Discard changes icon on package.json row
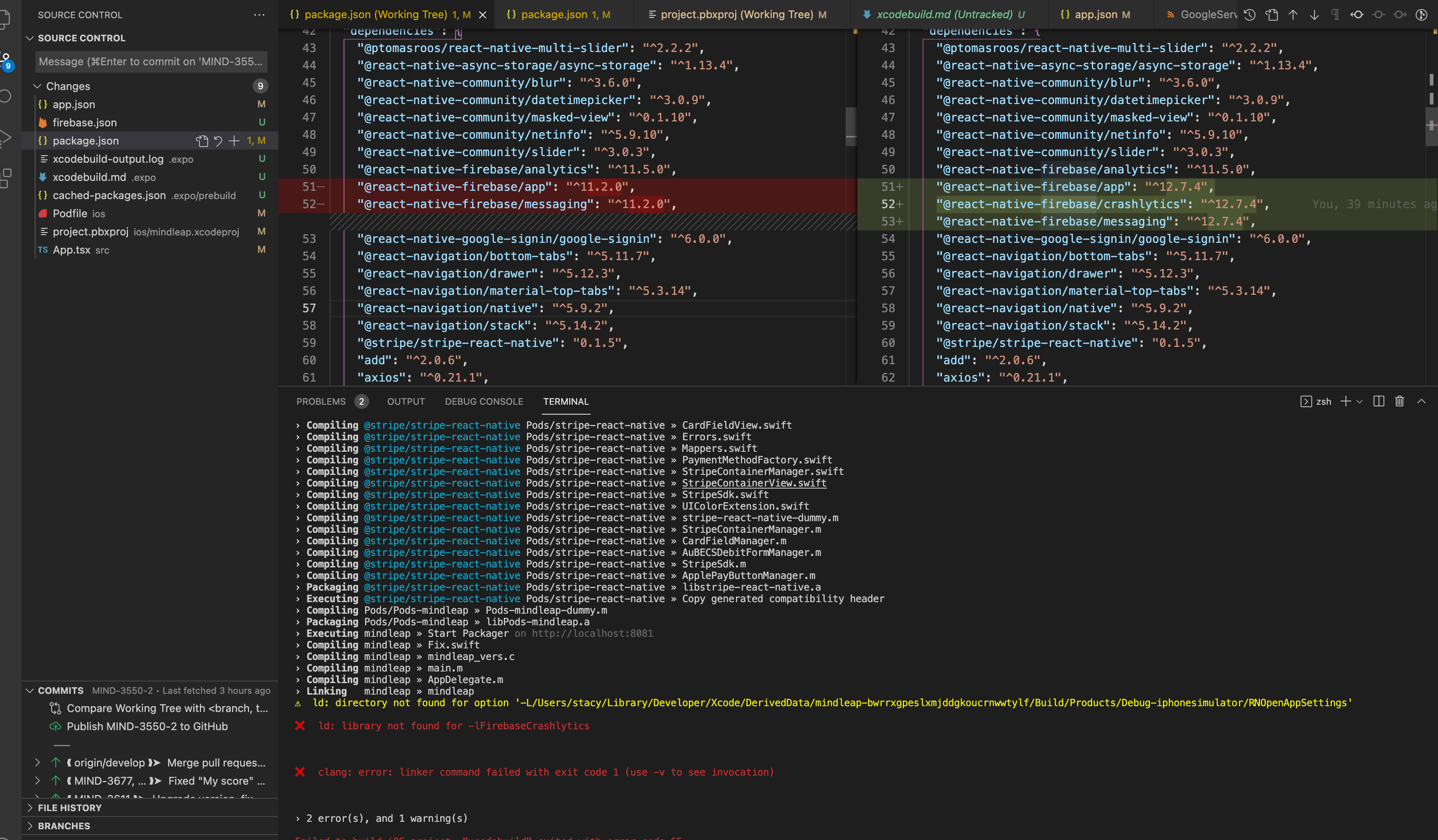 [x=218, y=141]
